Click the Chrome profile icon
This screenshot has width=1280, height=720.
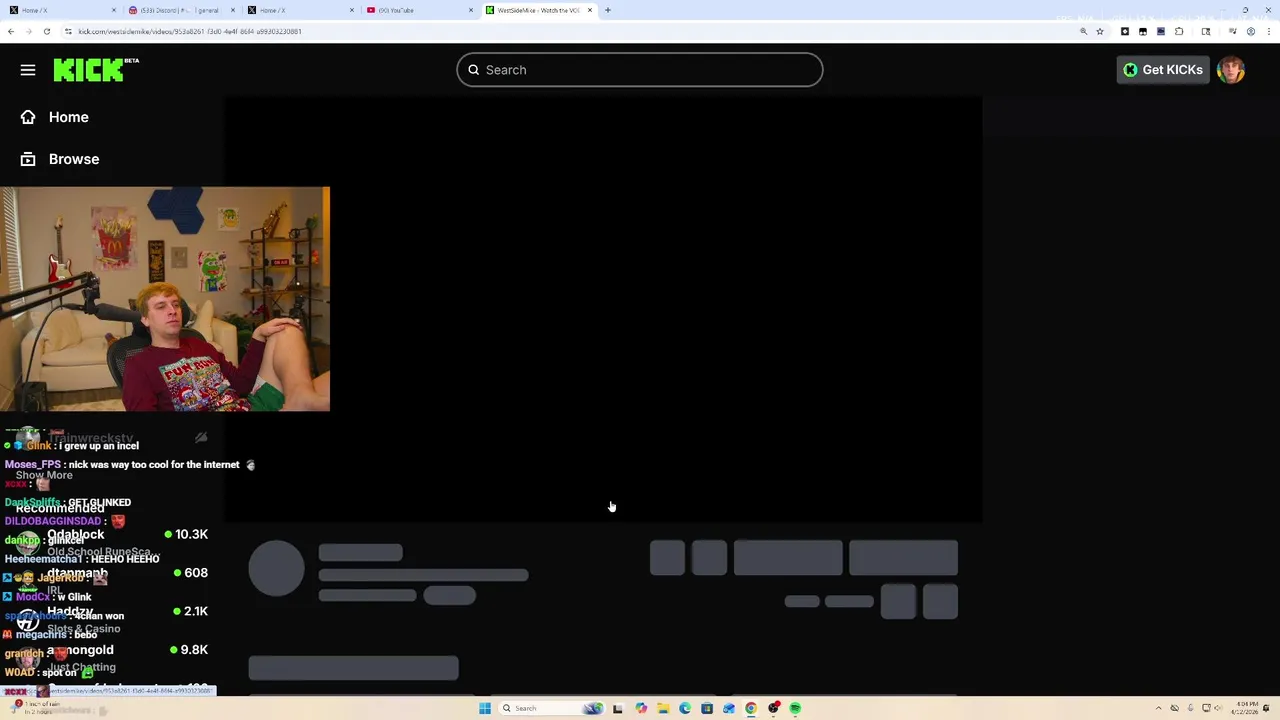pos(1251,31)
